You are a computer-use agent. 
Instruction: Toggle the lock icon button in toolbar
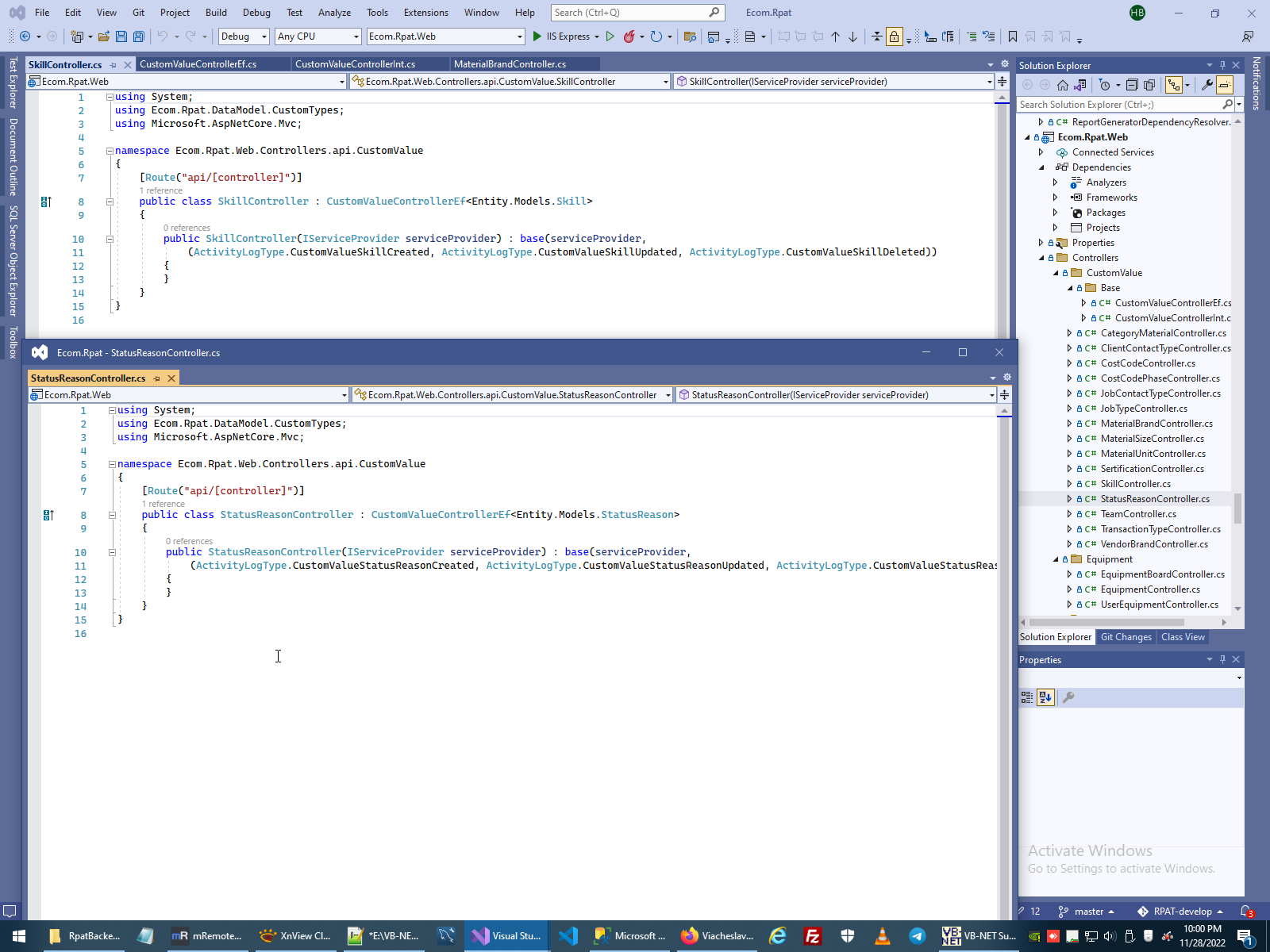tap(895, 36)
